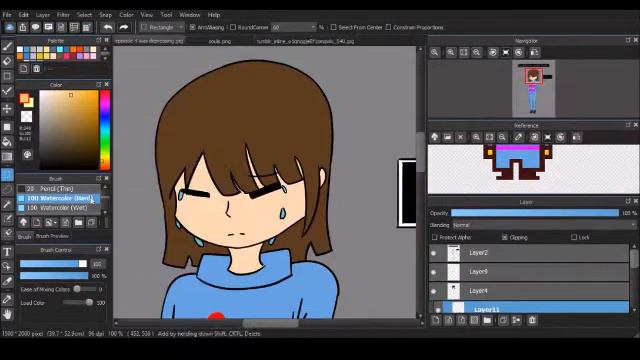Image resolution: width=640 pixels, height=360 pixels.
Task: Select the Watercolor (Wet) brush
Action: 58,208
